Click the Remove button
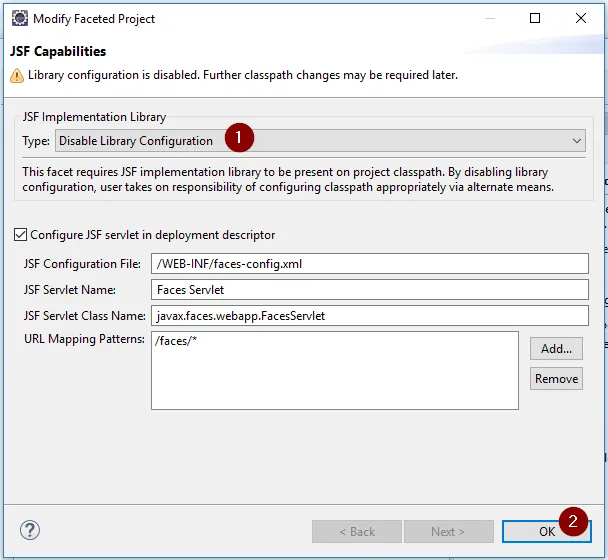This screenshot has height=560, width=608. pyautogui.click(x=556, y=378)
